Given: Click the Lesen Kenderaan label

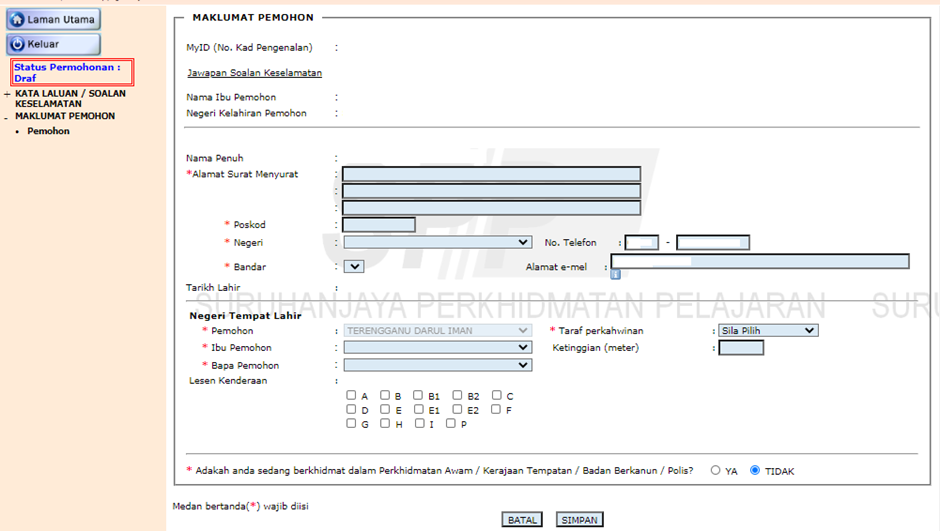Looking at the screenshot, I should click(228, 381).
